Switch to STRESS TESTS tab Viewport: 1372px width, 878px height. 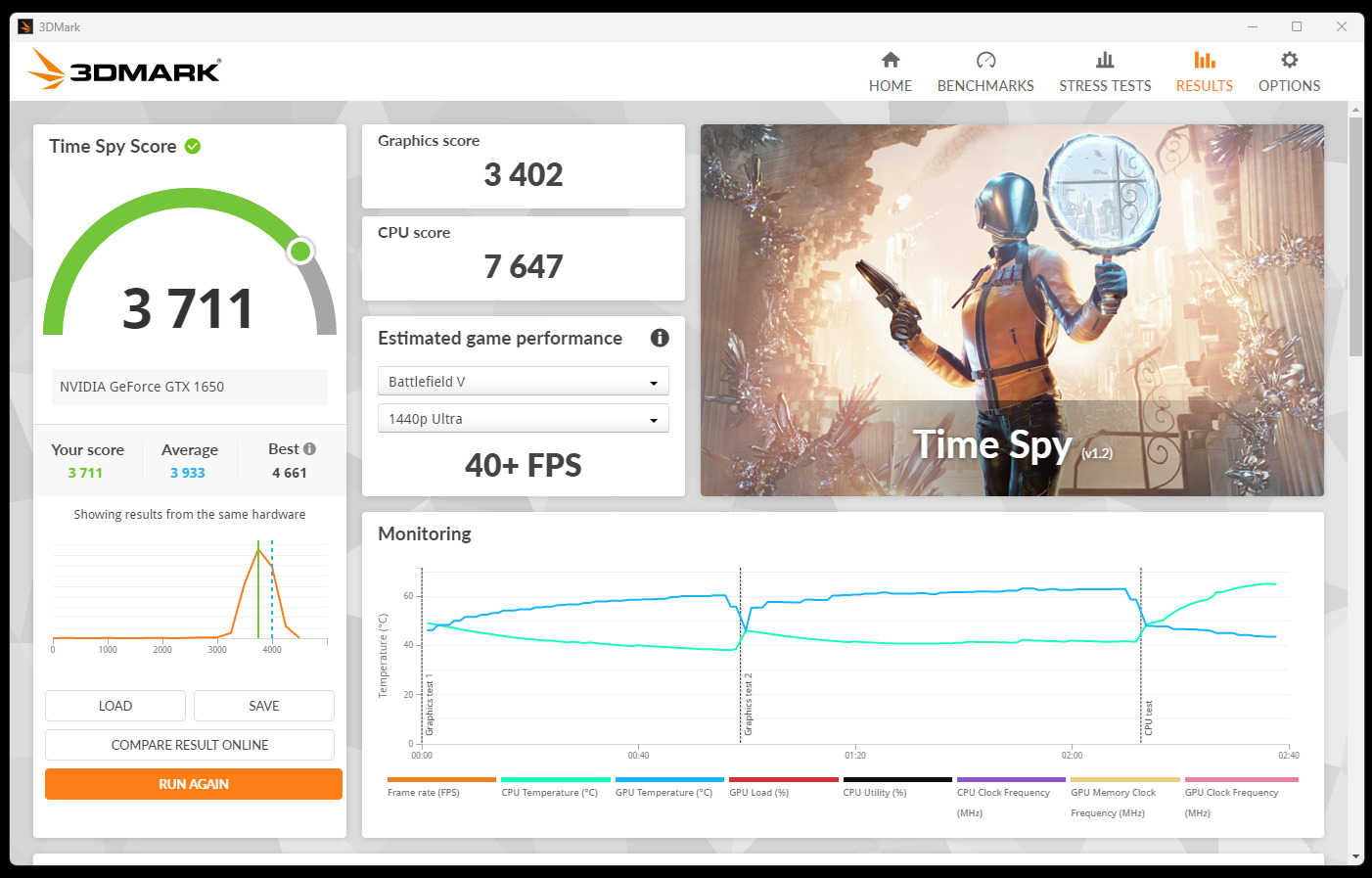[1105, 72]
